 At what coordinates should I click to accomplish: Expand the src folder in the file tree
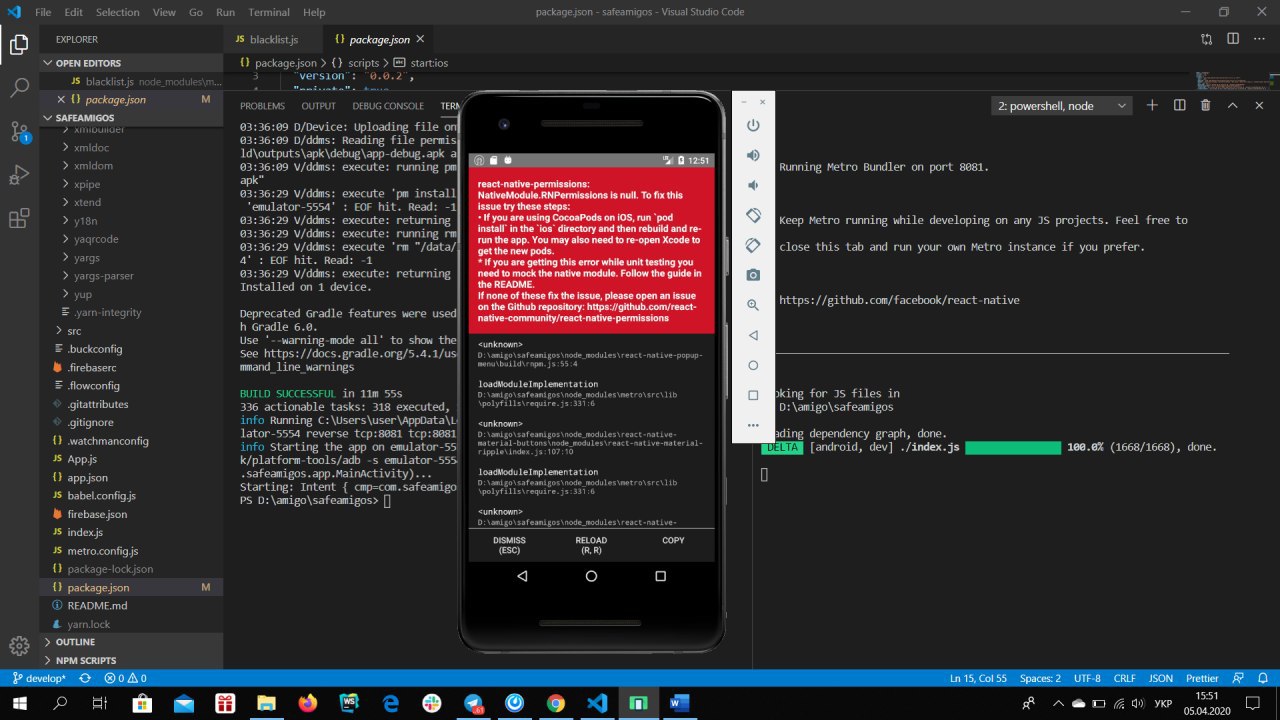(x=74, y=331)
